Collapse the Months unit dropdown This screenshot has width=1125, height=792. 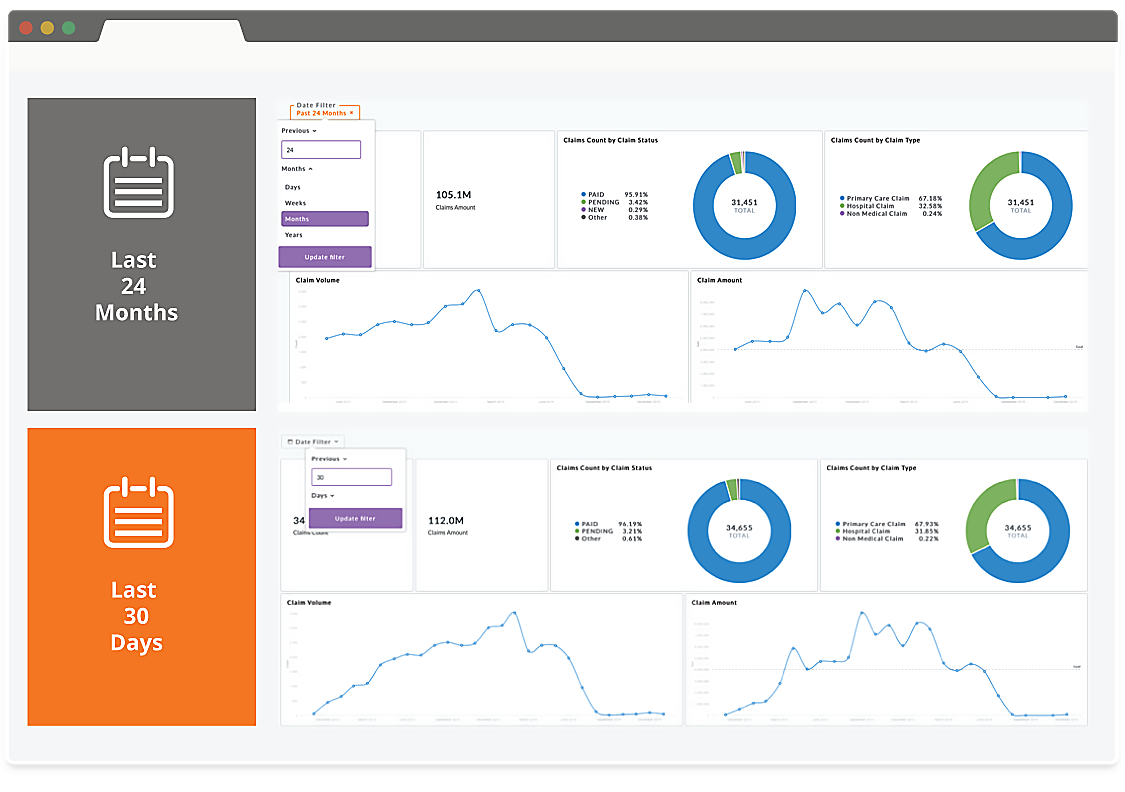[297, 169]
